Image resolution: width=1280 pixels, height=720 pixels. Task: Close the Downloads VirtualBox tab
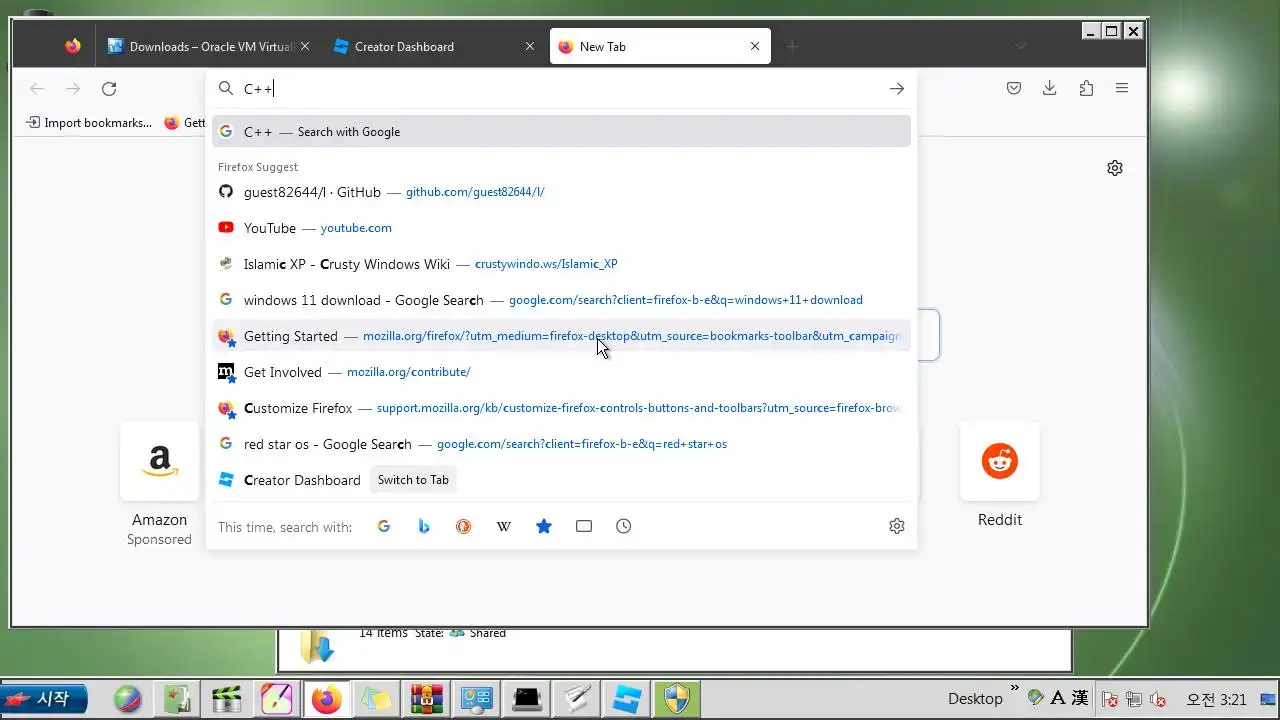[x=305, y=46]
